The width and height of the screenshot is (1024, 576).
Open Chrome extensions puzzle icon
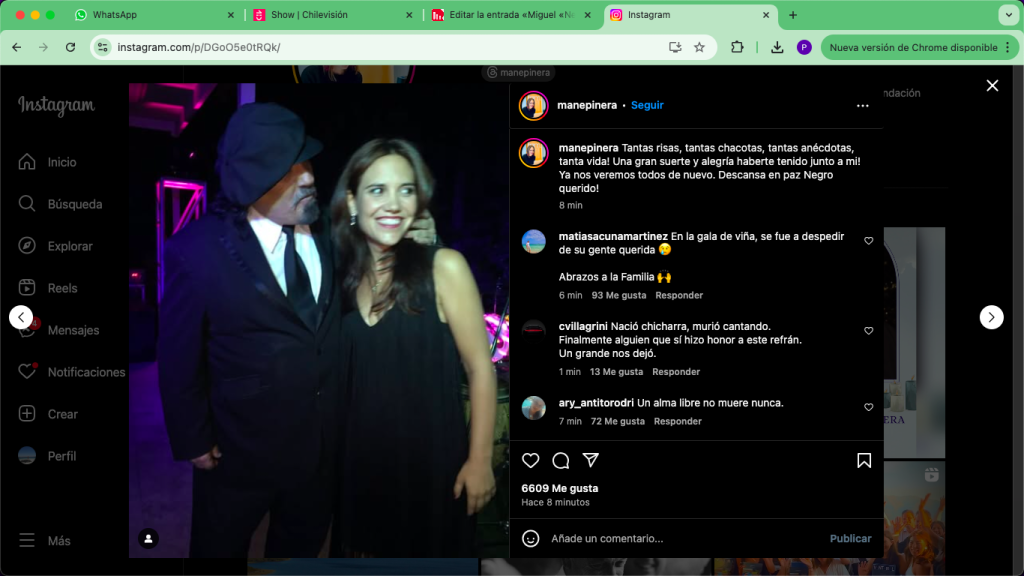coord(737,47)
